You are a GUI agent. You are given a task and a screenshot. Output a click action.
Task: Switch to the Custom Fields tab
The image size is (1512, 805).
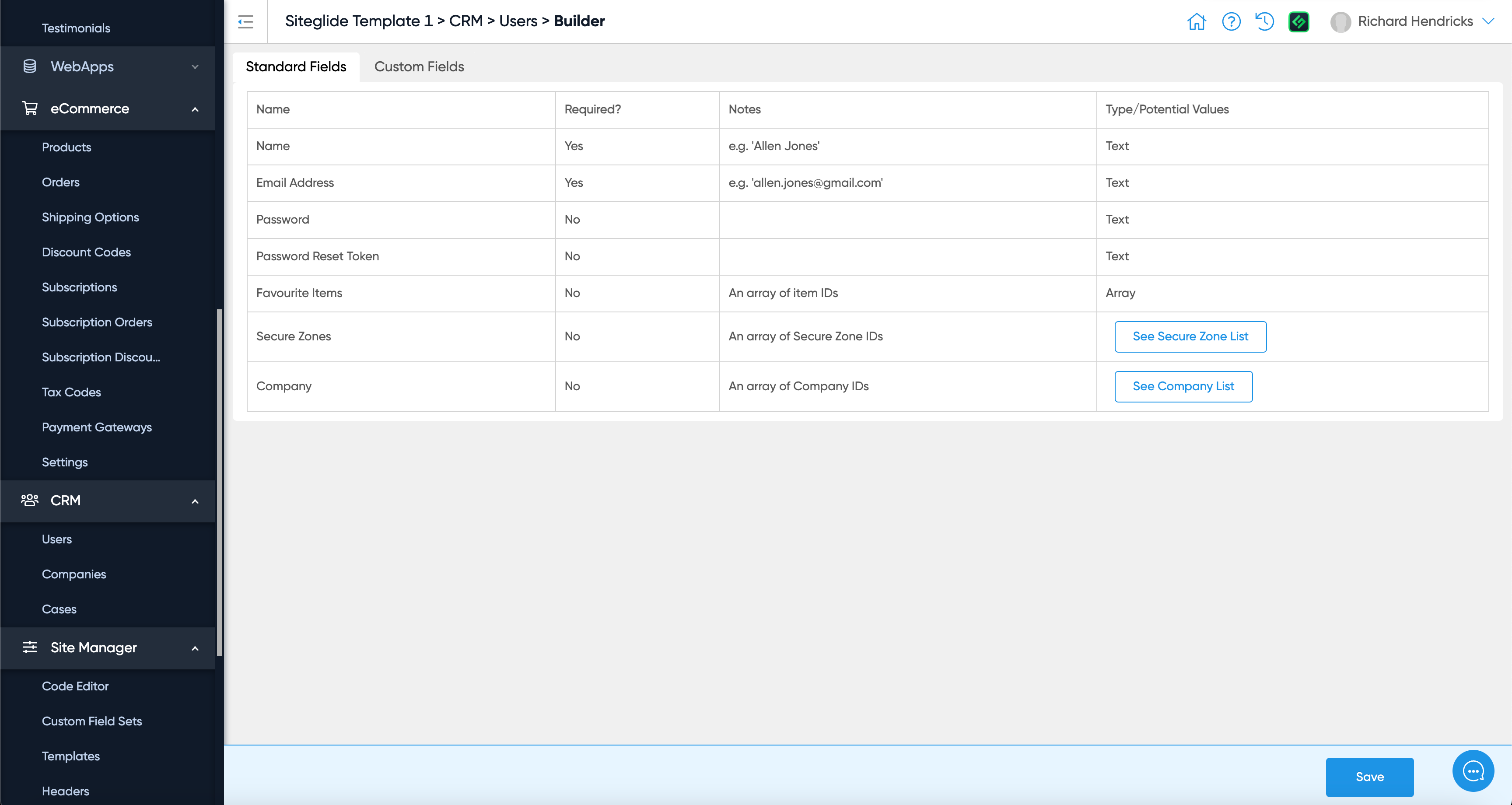pyautogui.click(x=419, y=67)
